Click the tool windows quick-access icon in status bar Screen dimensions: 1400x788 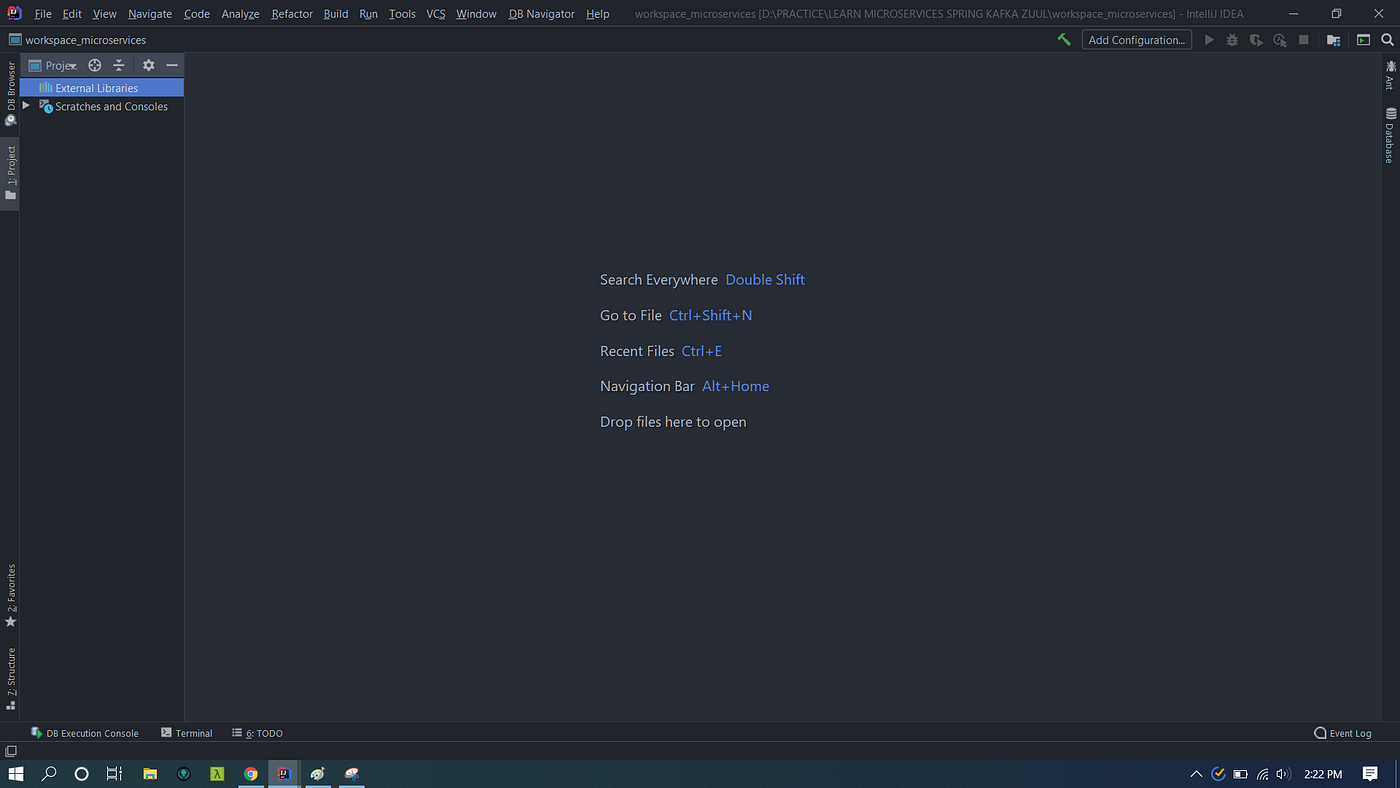click(11, 751)
